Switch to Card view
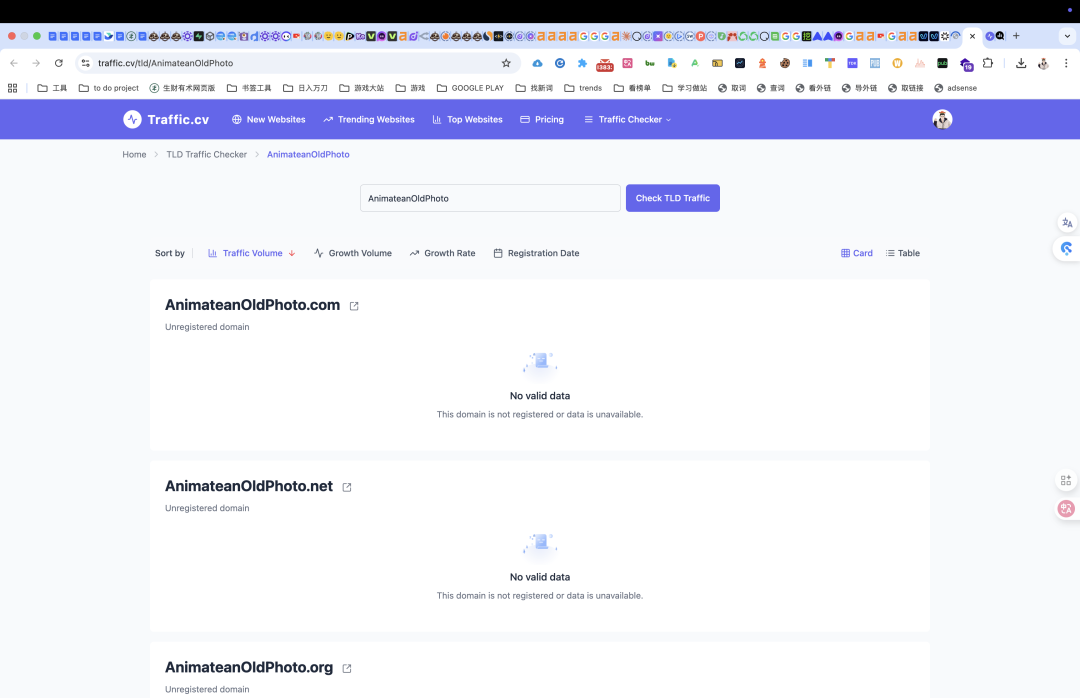This screenshot has height=698, width=1080. tap(857, 253)
